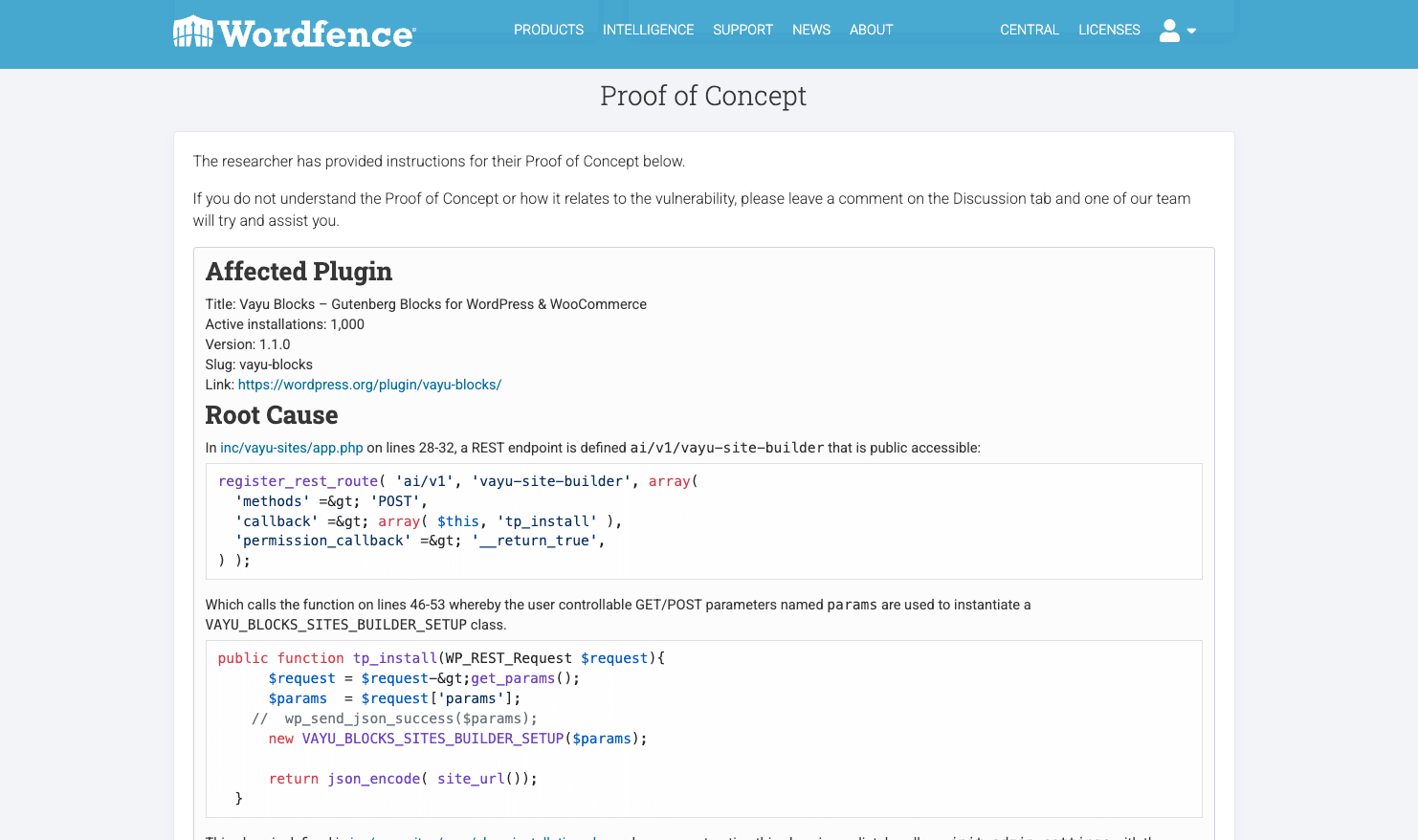Click the Wordfence fence logo icon
This screenshot has width=1418, height=840.
192,32
